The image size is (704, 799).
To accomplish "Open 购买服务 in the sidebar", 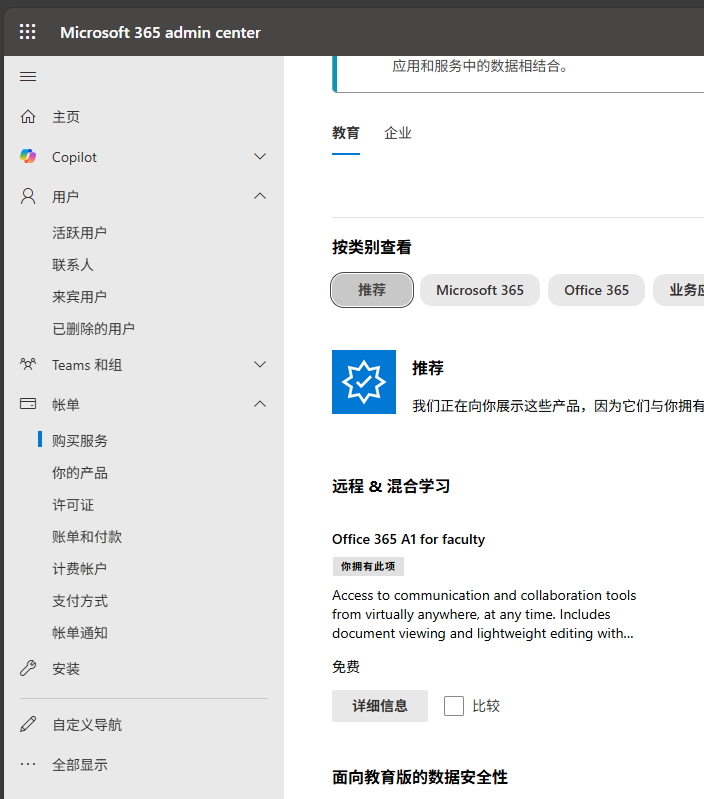I will tap(80, 440).
